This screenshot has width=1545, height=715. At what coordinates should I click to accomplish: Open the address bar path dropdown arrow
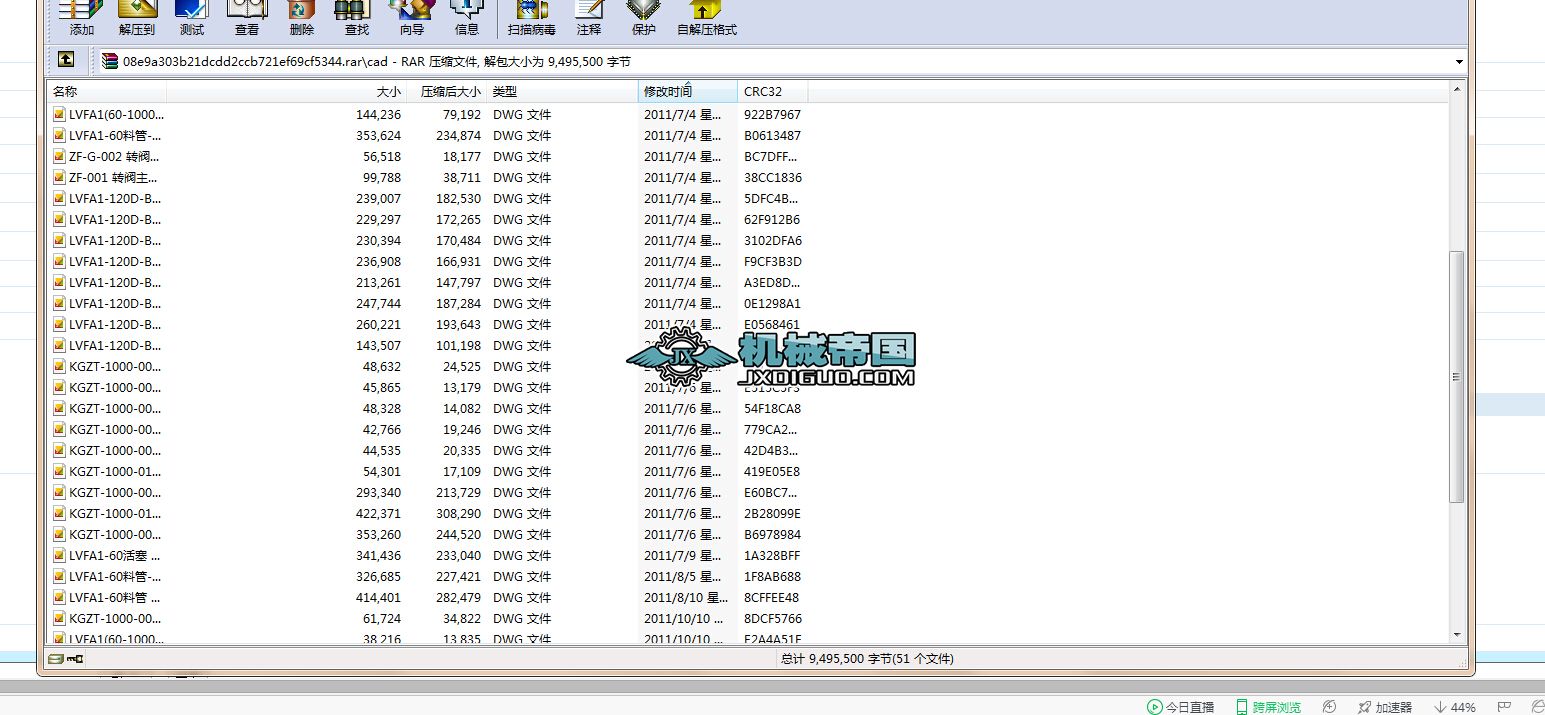[1460, 62]
